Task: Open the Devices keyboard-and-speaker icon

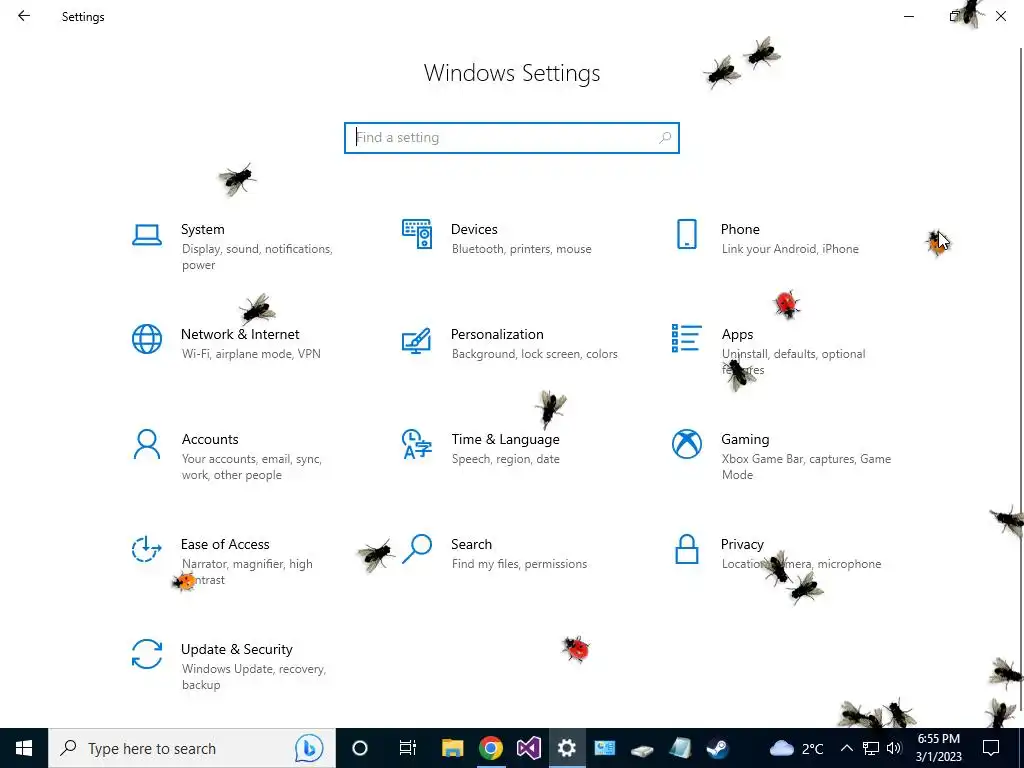Action: [x=417, y=234]
